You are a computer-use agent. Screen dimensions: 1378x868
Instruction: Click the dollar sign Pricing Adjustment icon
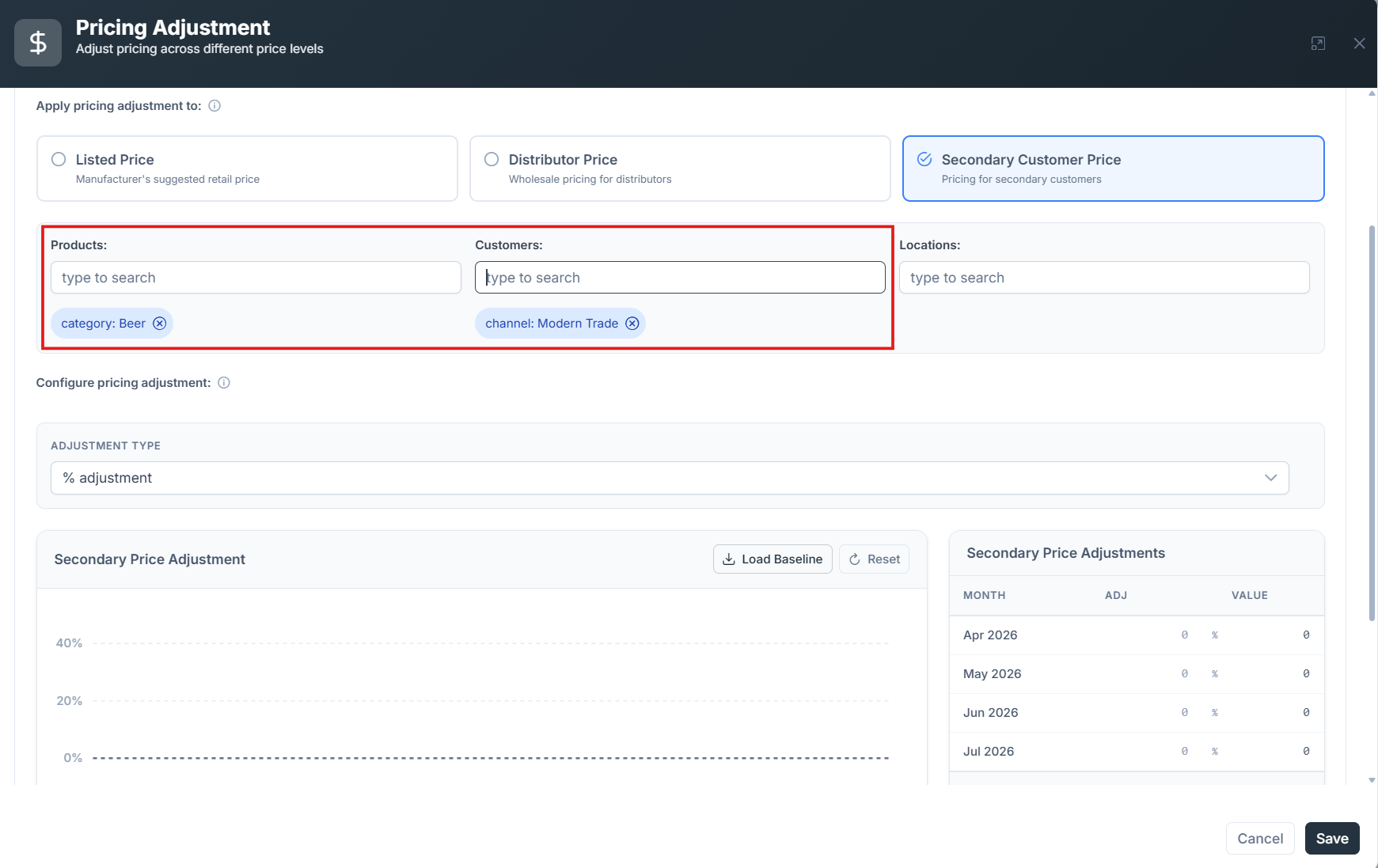[38, 43]
